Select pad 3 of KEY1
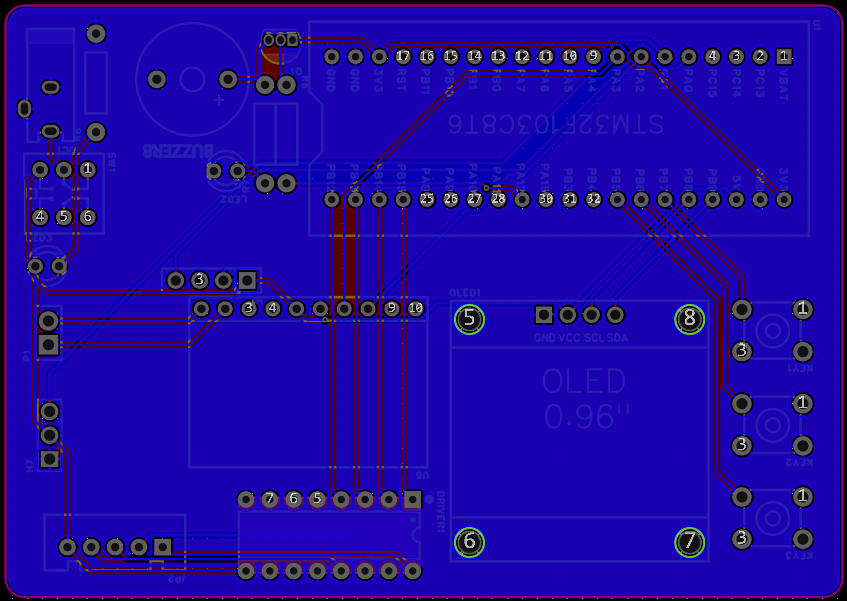Screen dimensions: 847x601 point(742,351)
